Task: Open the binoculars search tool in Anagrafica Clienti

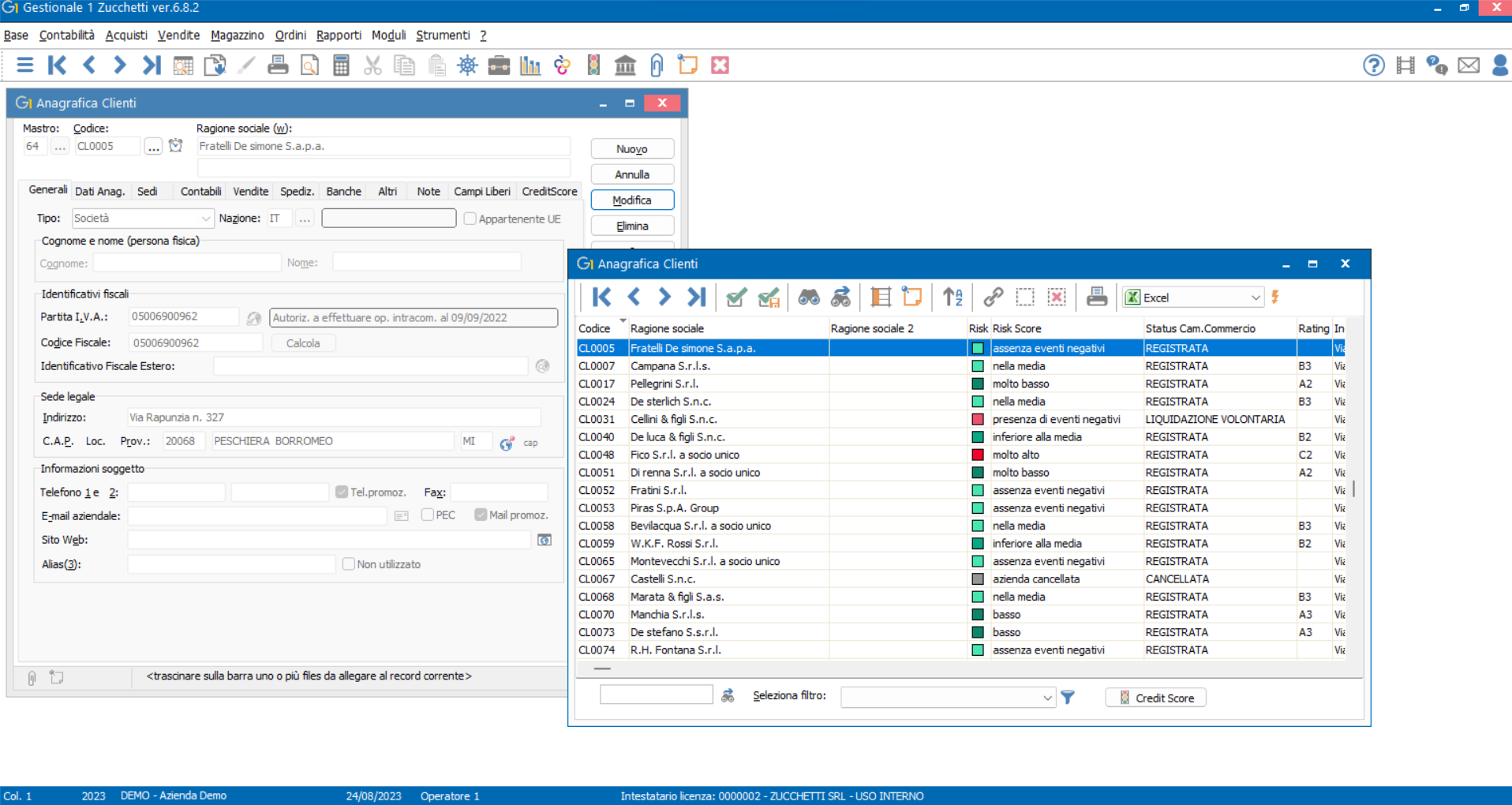Action: pos(810,297)
